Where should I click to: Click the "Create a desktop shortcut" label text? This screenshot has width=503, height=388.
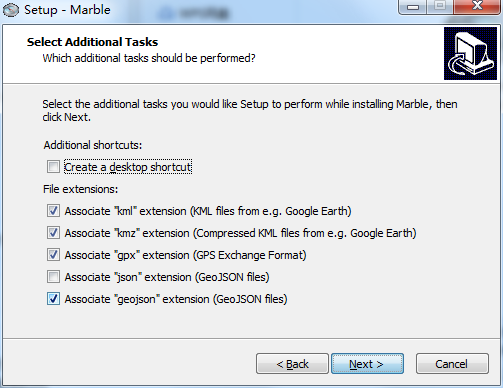point(128,167)
